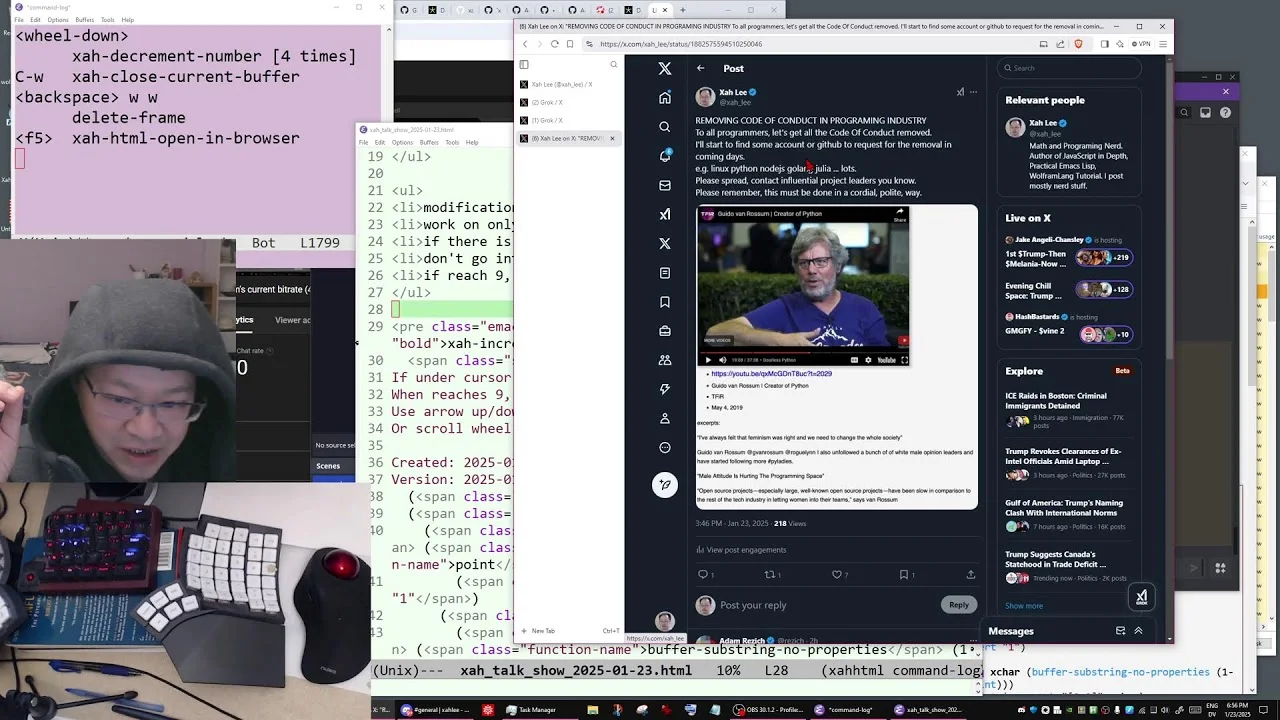1280x720 pixels.
Task: Click the Grok icon in X sidebar
Action: coord(665,214)
